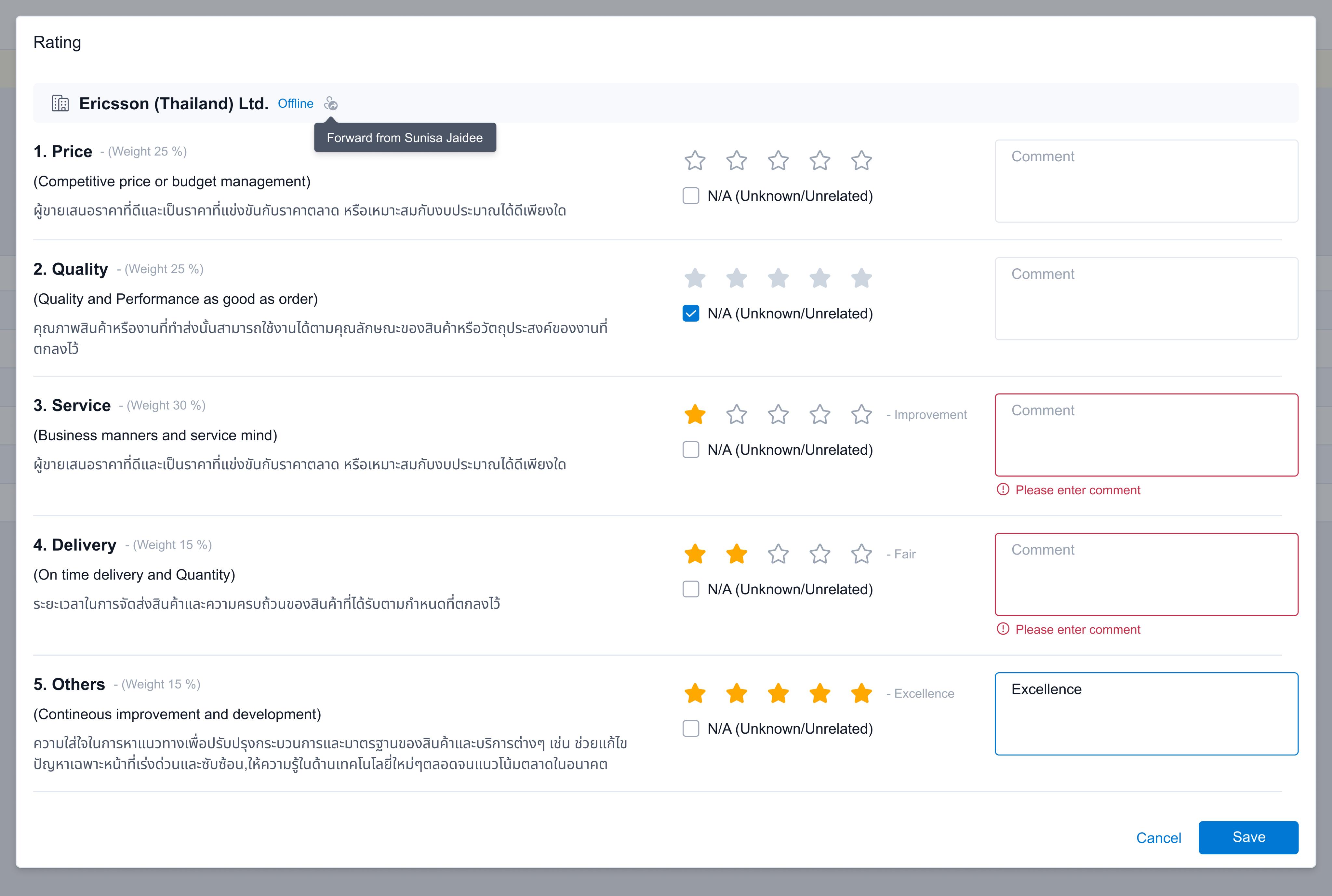The width and height of the screenshot is (1332, 896).
Task: Focus the Price comment box
Action: pyautogui.click(x=1146, y=181)
